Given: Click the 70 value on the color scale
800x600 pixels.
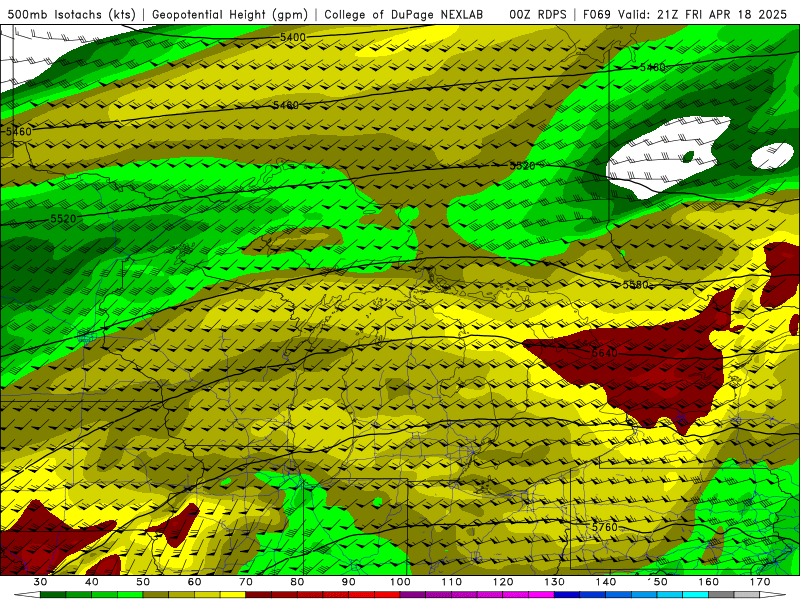Looking at the screenshot, I should 246,582.
